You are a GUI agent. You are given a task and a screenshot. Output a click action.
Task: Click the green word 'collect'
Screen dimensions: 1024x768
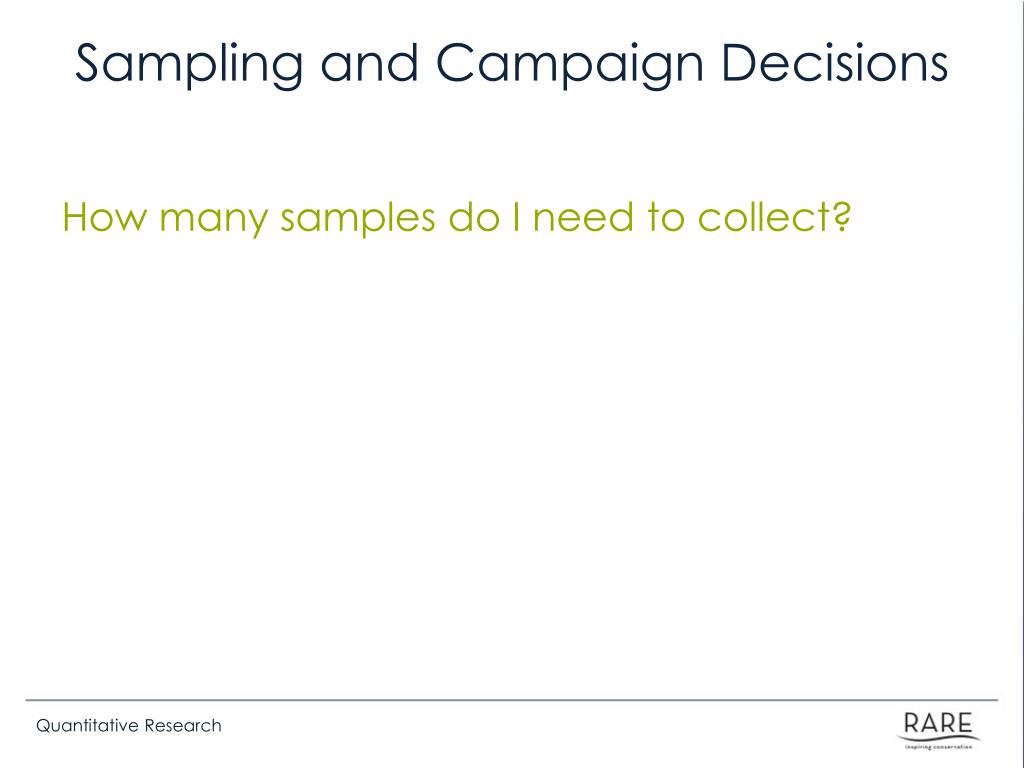765,216
